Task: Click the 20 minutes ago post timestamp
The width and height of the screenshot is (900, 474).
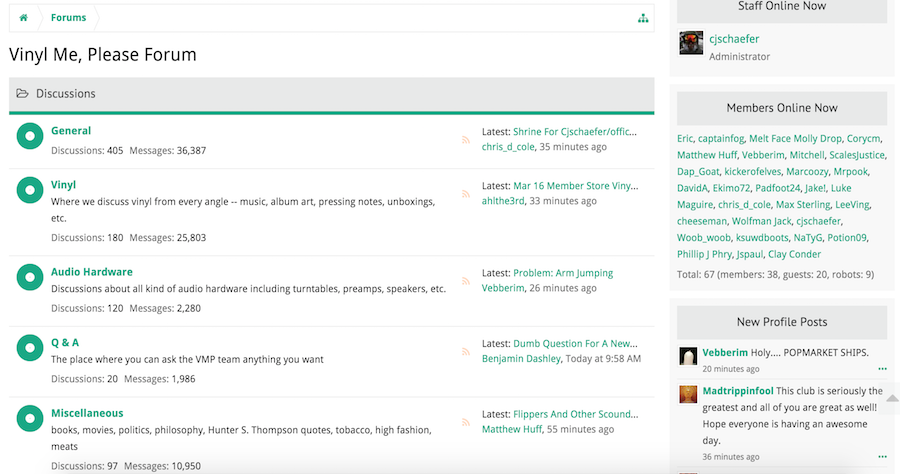Action: tap(731, 369)
